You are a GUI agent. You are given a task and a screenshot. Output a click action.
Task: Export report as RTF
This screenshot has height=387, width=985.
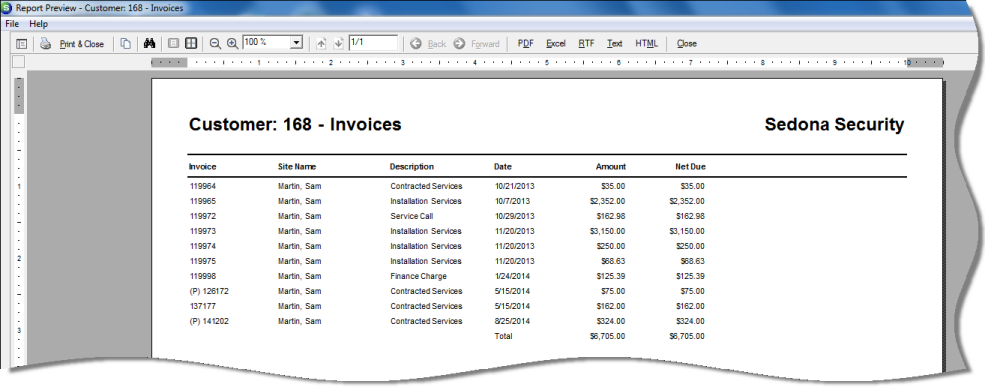tap(587, 44)
